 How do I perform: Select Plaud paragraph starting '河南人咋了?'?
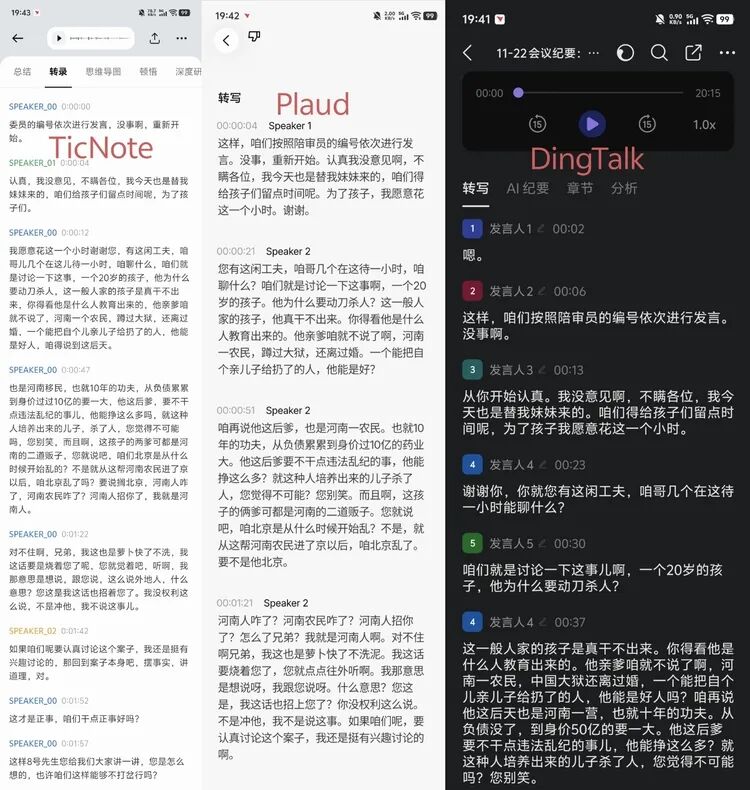pyautogui.click(x=321, y=688)
